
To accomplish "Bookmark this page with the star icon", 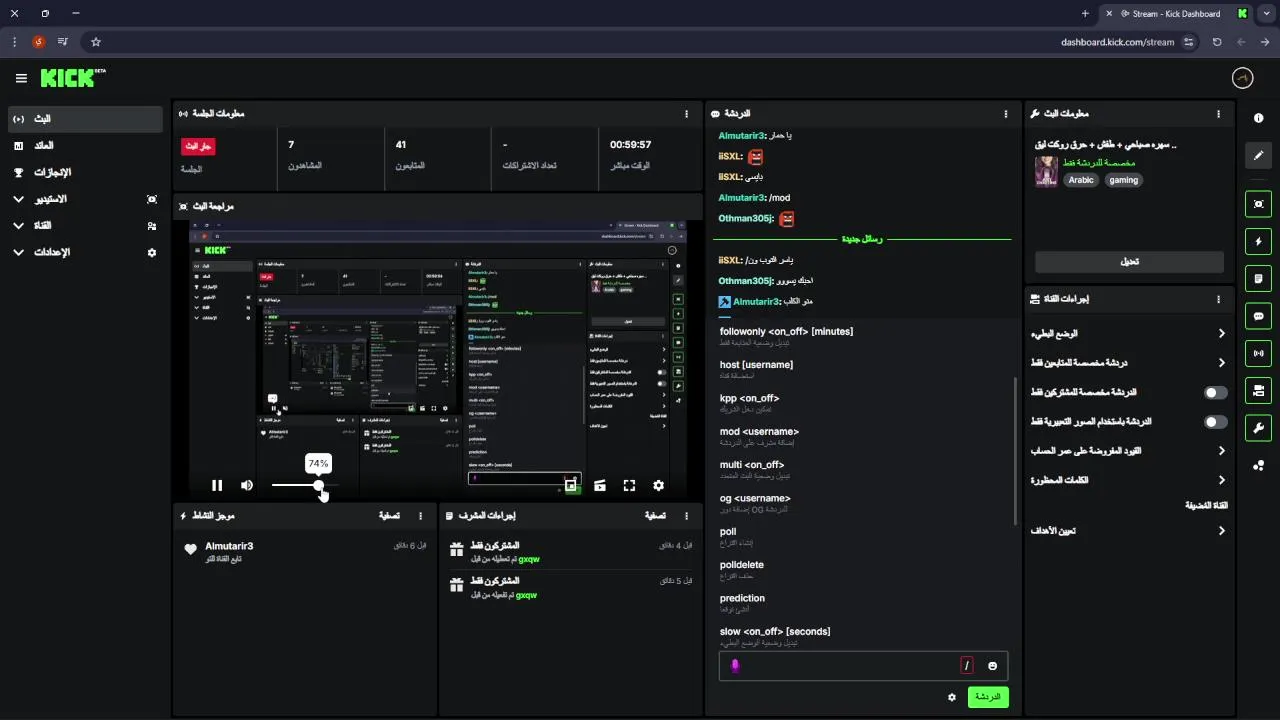I will click(96, 42).
